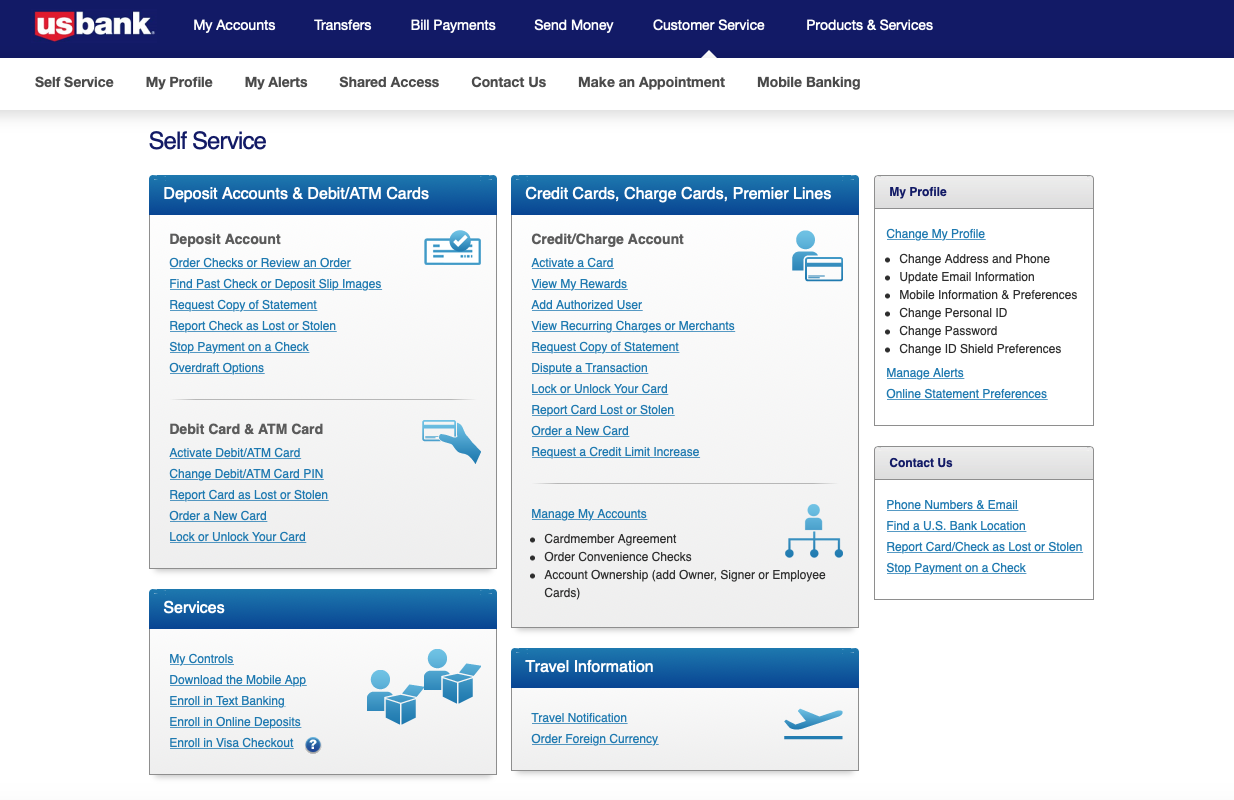The height and width of the screenshot is (800, 1234).
Task: Click the US Bank logo
Action: pyautogui.click(x=94, y=25)
